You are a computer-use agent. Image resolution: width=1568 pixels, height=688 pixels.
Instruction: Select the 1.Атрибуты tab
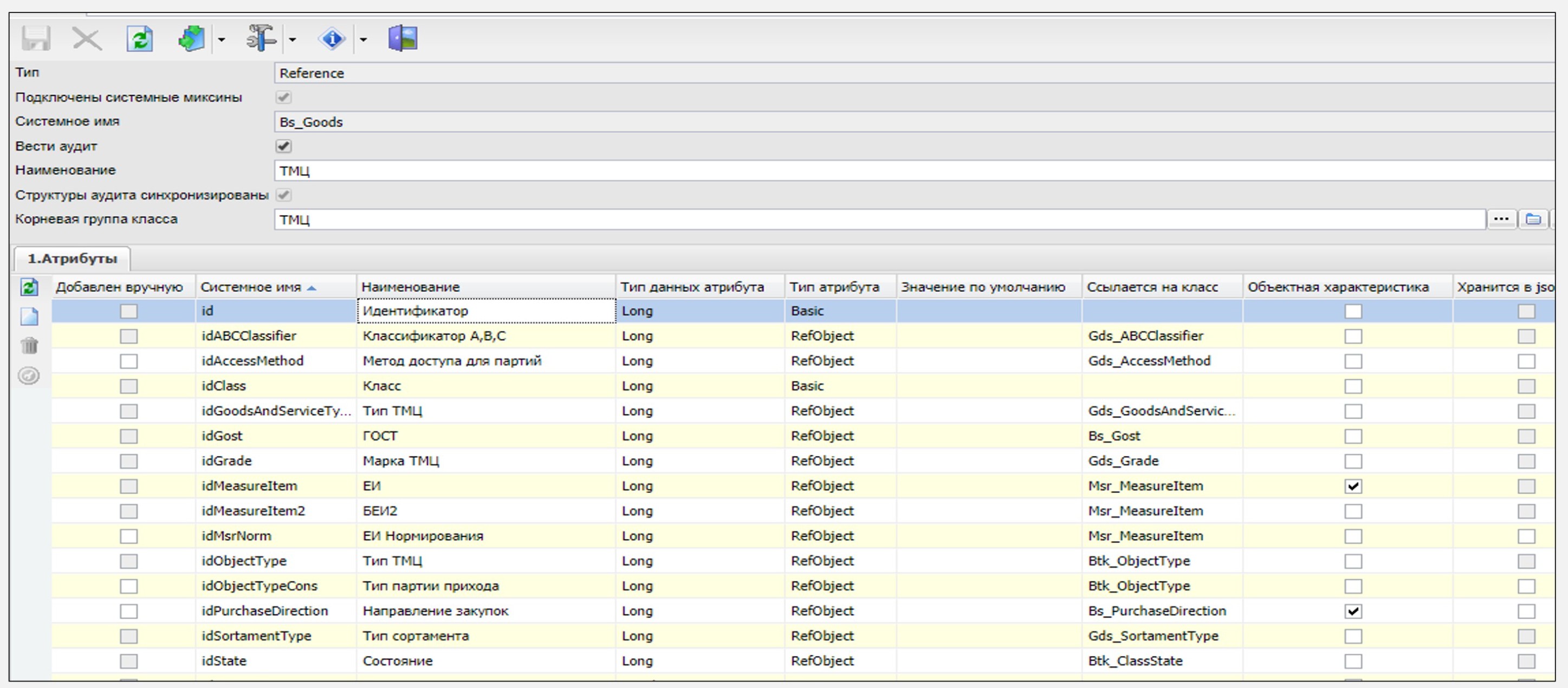pos(72,259)
